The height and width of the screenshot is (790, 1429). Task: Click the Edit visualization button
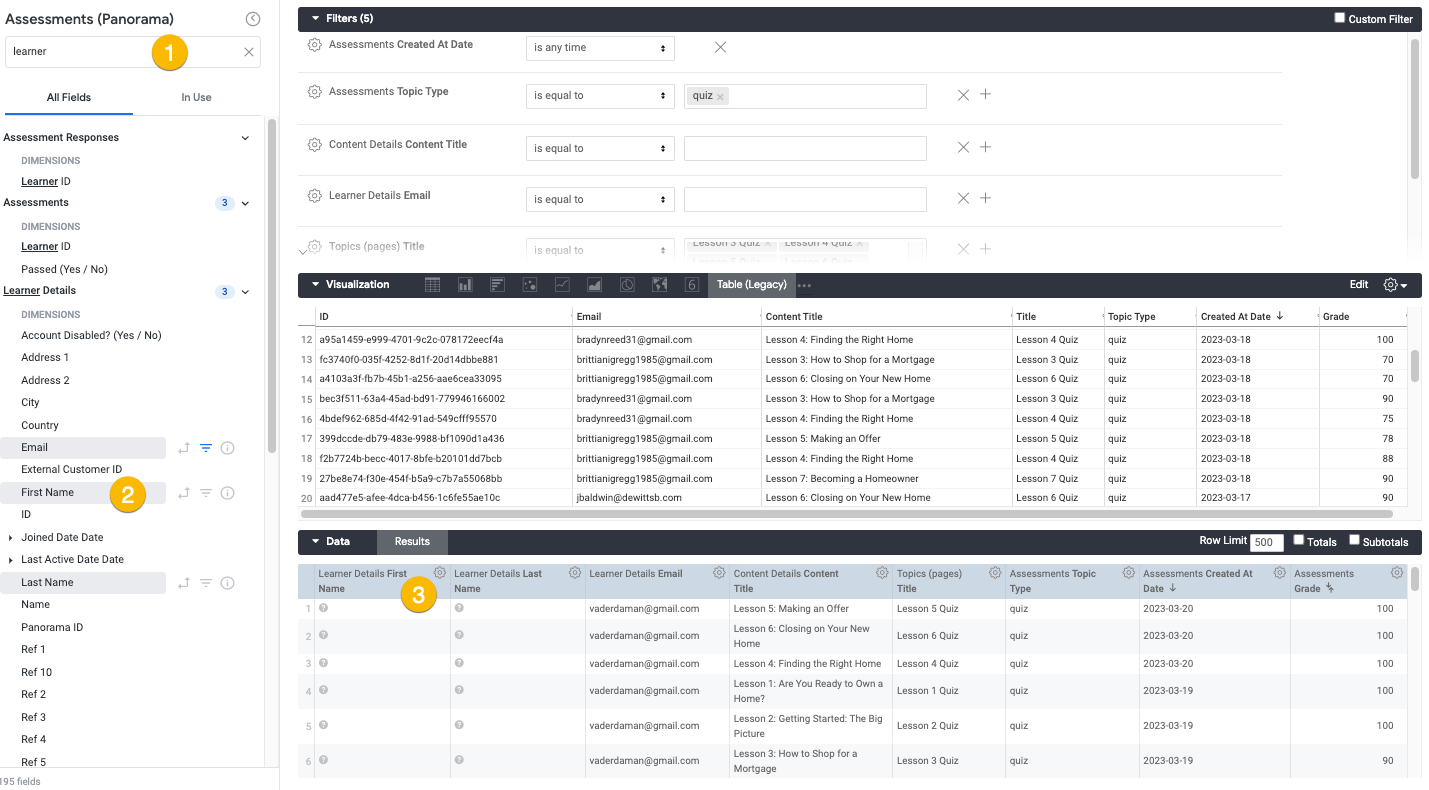(x=1359, y=285)
